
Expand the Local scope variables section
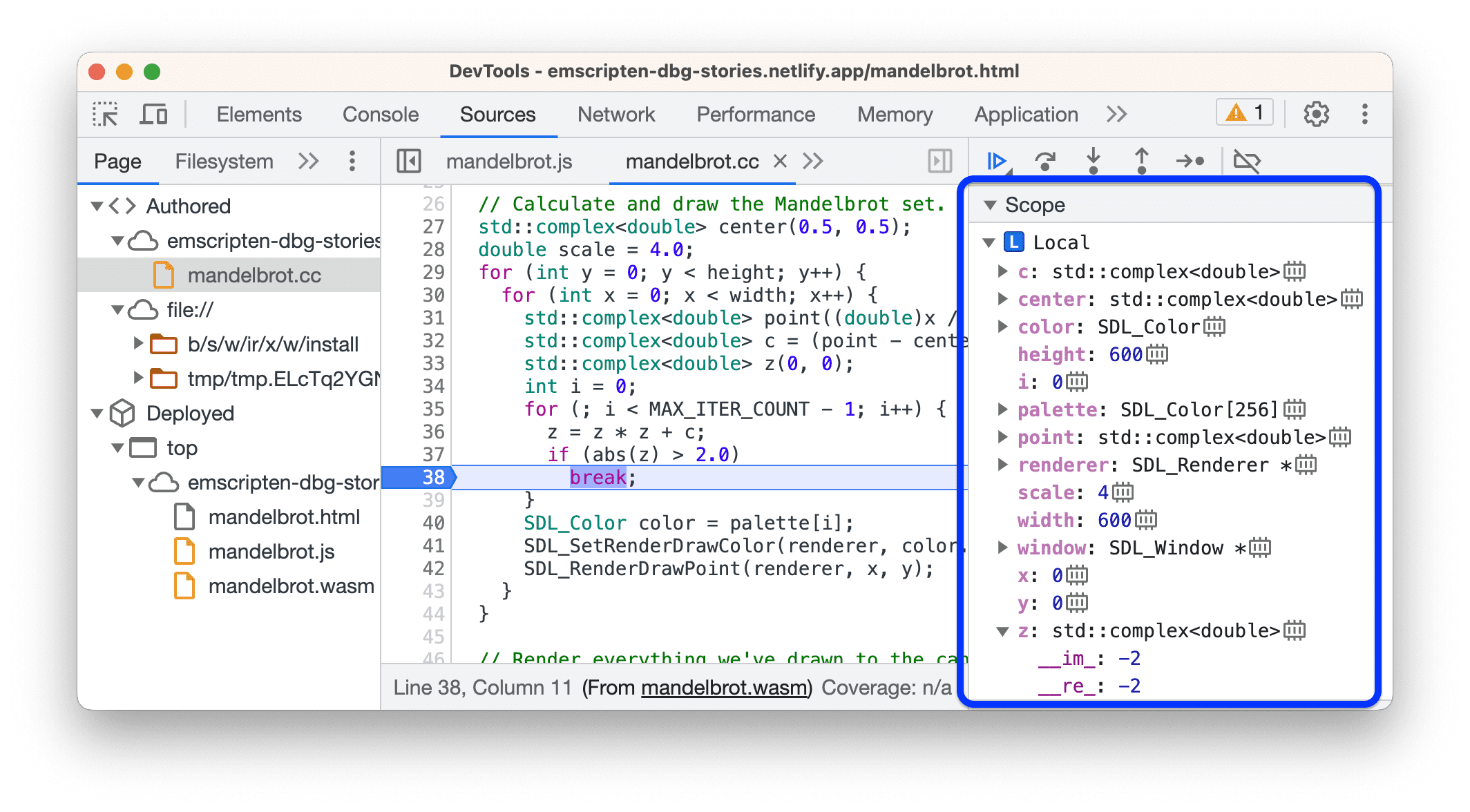point(985,242)
